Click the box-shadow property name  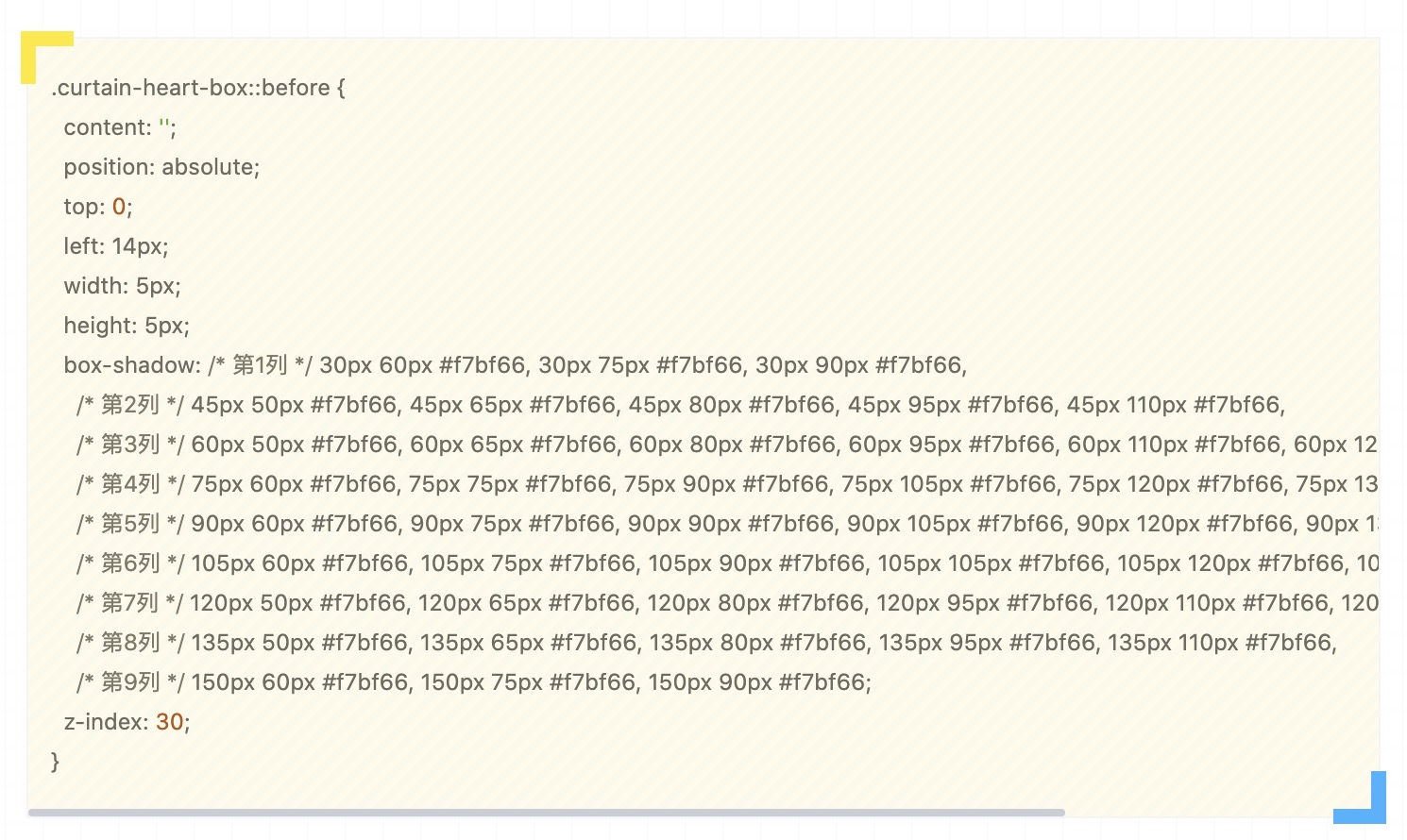tap(131, 365)
